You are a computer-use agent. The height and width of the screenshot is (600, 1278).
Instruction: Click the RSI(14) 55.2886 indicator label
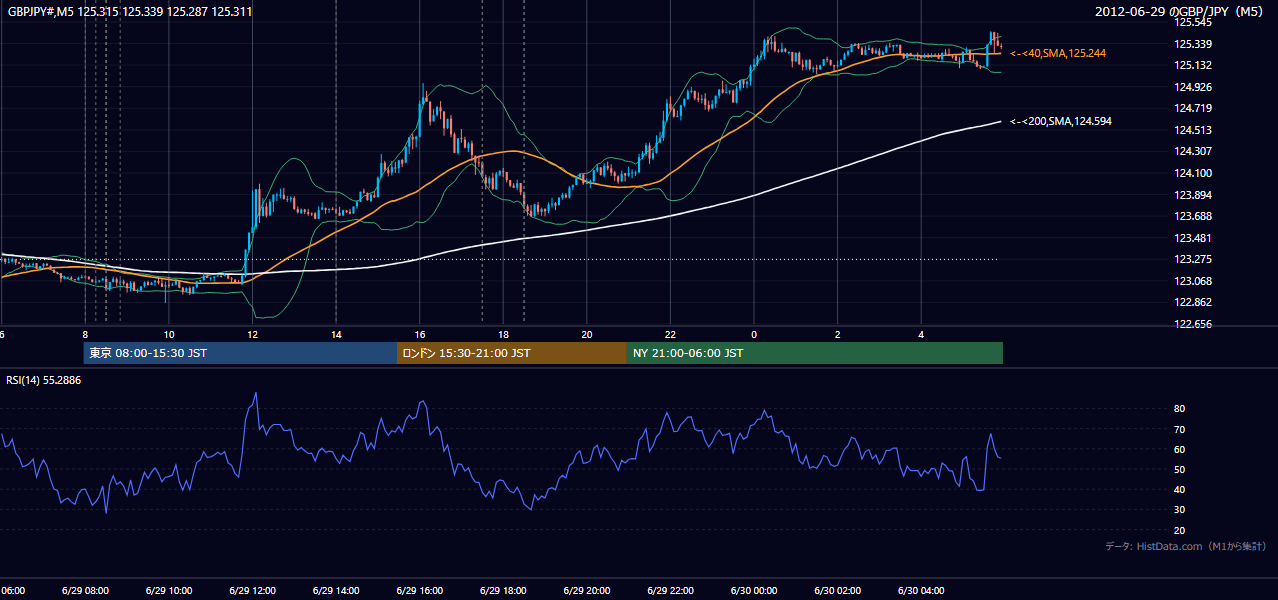pos(44,381)
